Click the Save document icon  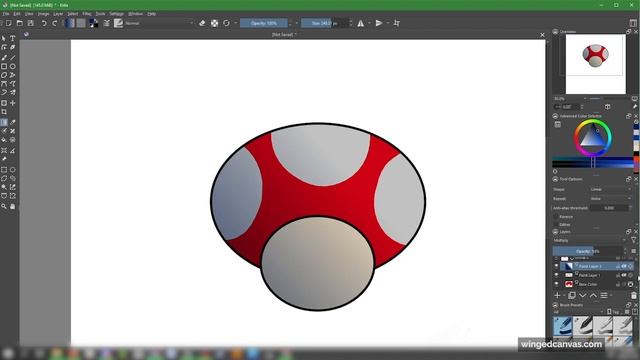[31, 23]
